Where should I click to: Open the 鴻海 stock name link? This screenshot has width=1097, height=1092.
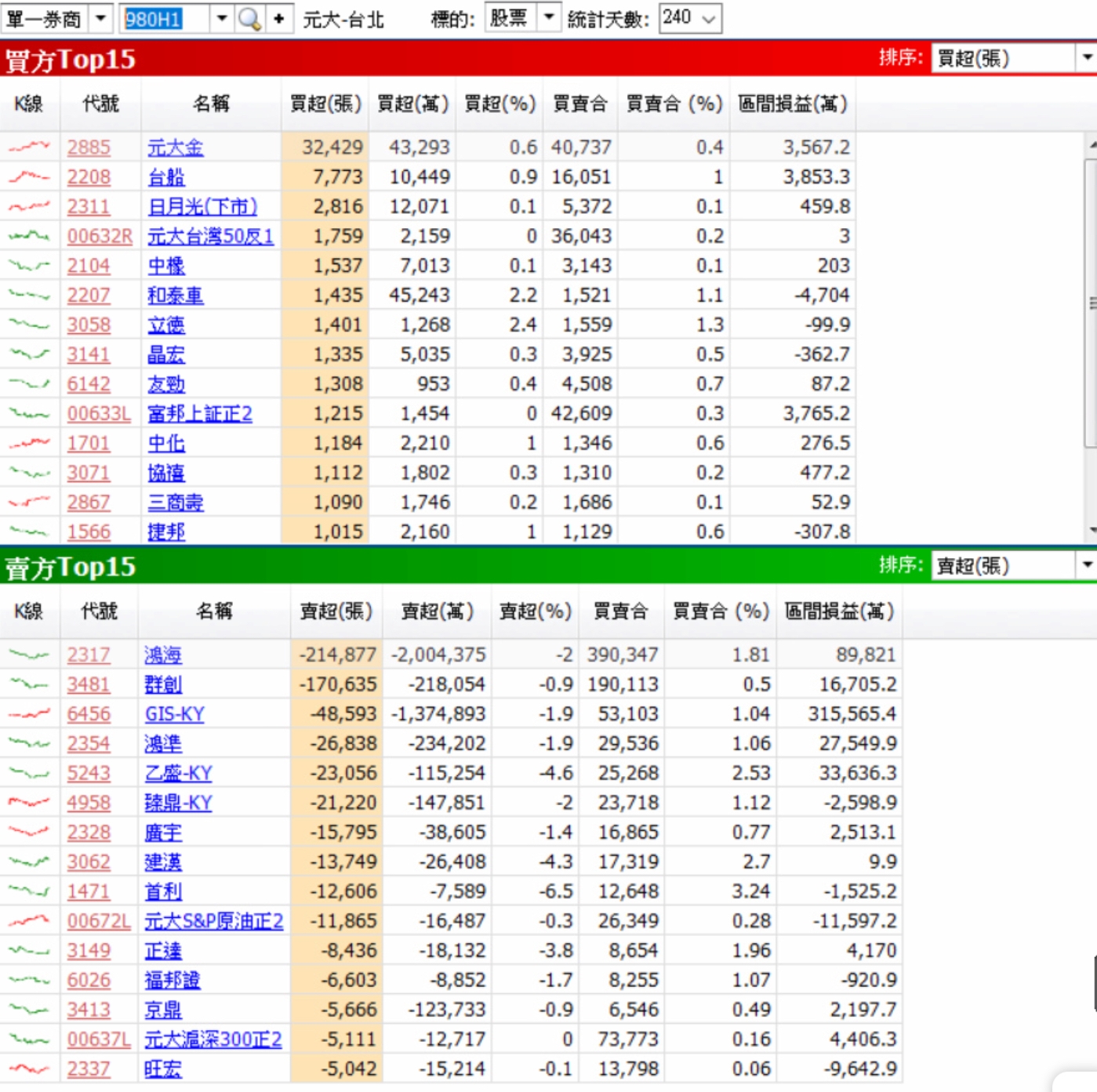163,655
